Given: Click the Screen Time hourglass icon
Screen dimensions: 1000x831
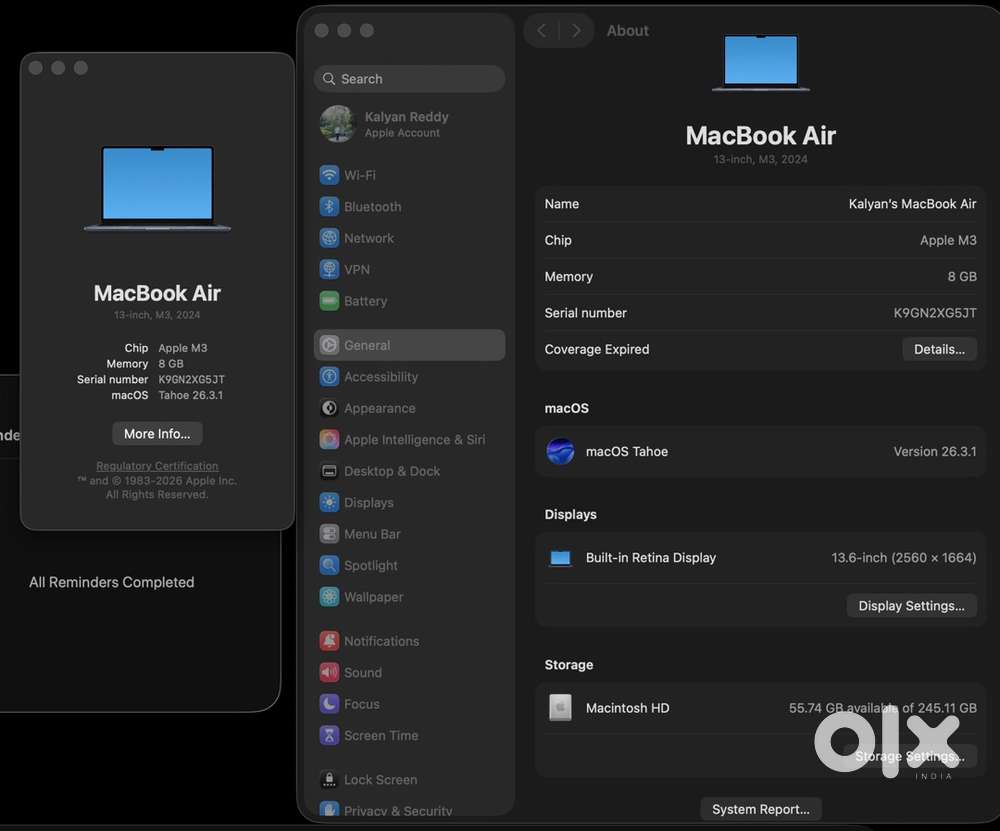Looking at the screenshot, I should point(329,736).
